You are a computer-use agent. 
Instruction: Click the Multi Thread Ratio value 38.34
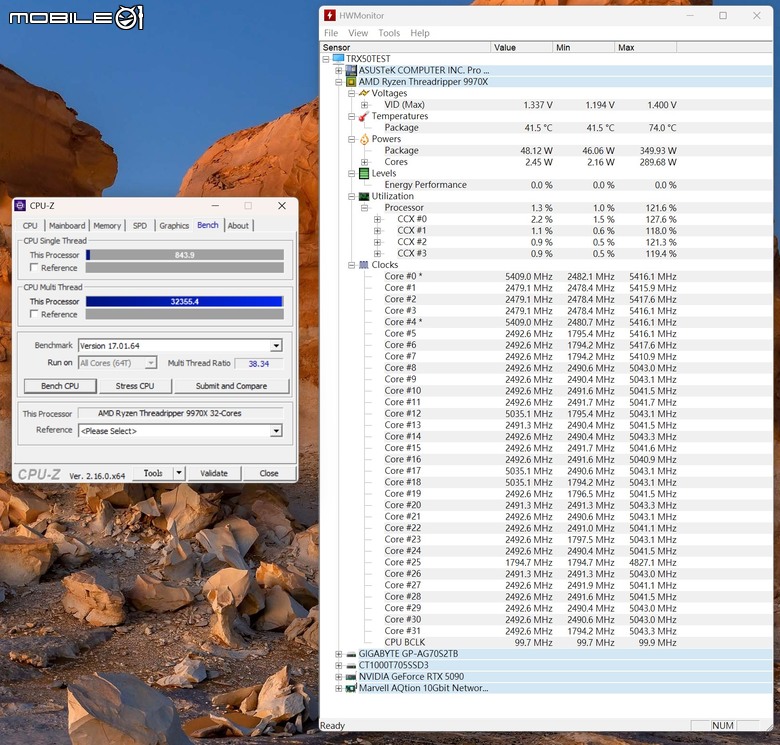259,364
